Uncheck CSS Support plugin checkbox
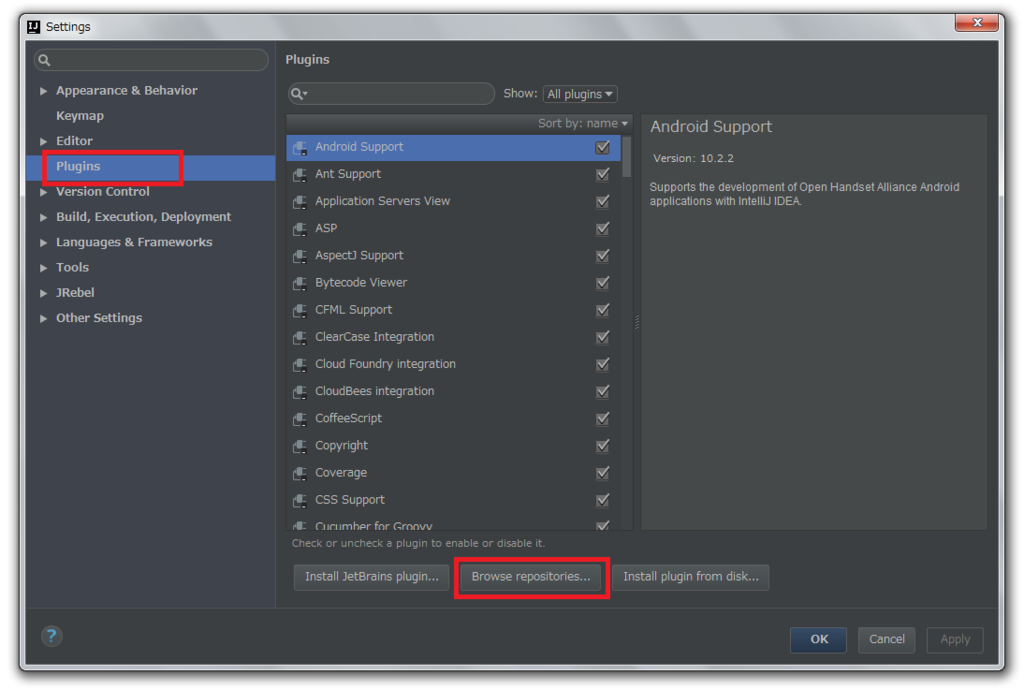This screenshot has width=1024, height=690. pos(603,500)
